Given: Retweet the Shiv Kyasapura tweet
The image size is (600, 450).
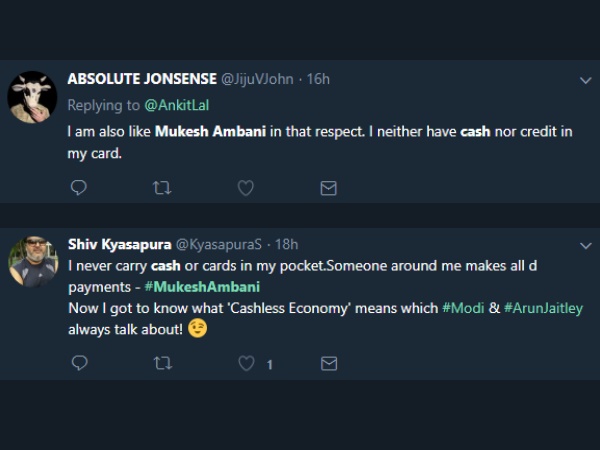Looking at the screenshot, I should pyautogui.click(x=162, y=365).
